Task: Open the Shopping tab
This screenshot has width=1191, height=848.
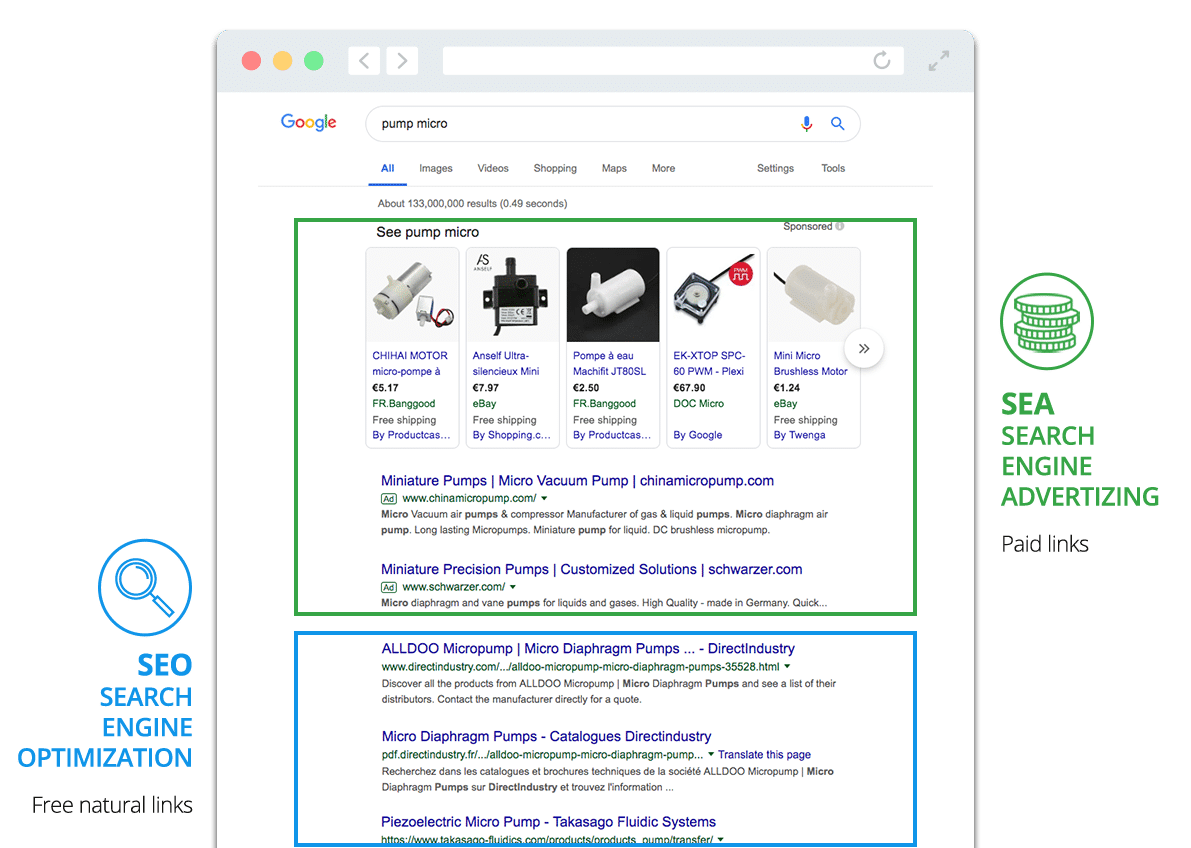Action: pyautogui.click(x=555, y=168)
